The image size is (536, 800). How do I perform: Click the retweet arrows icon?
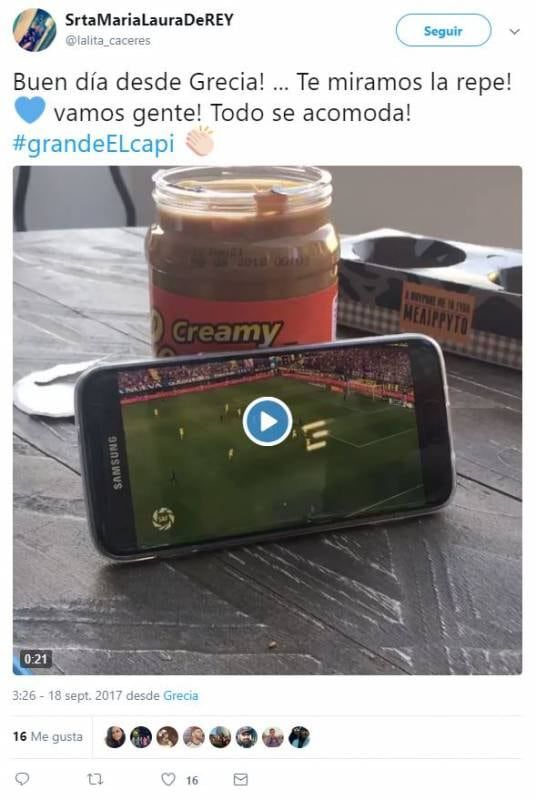click(95, 779)
